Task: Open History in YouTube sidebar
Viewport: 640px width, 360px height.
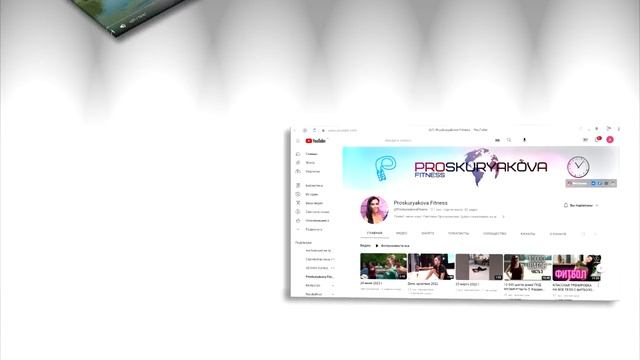Action: [313, 194]
